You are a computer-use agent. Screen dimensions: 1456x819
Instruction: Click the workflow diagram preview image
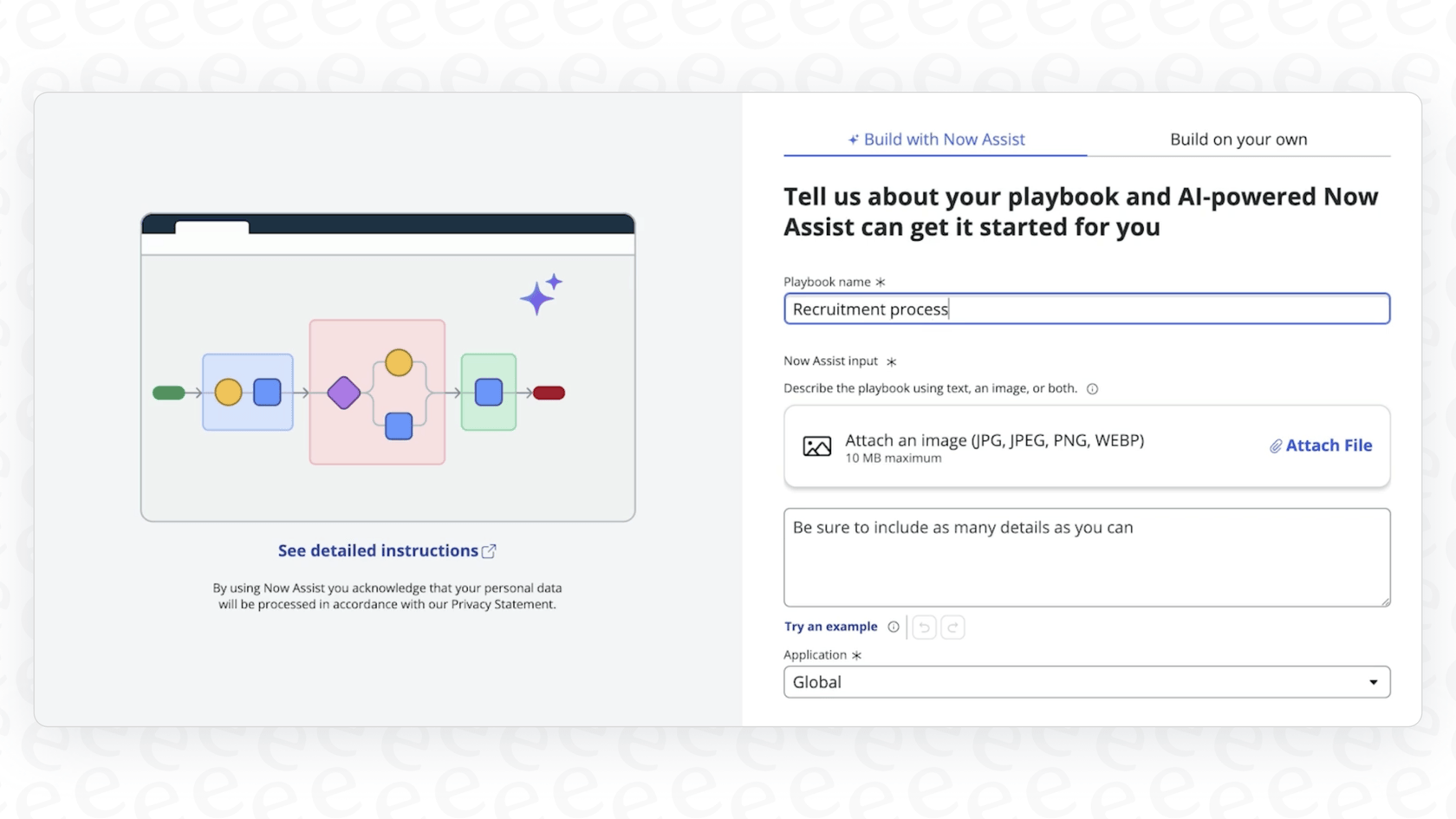pos(387,368)
